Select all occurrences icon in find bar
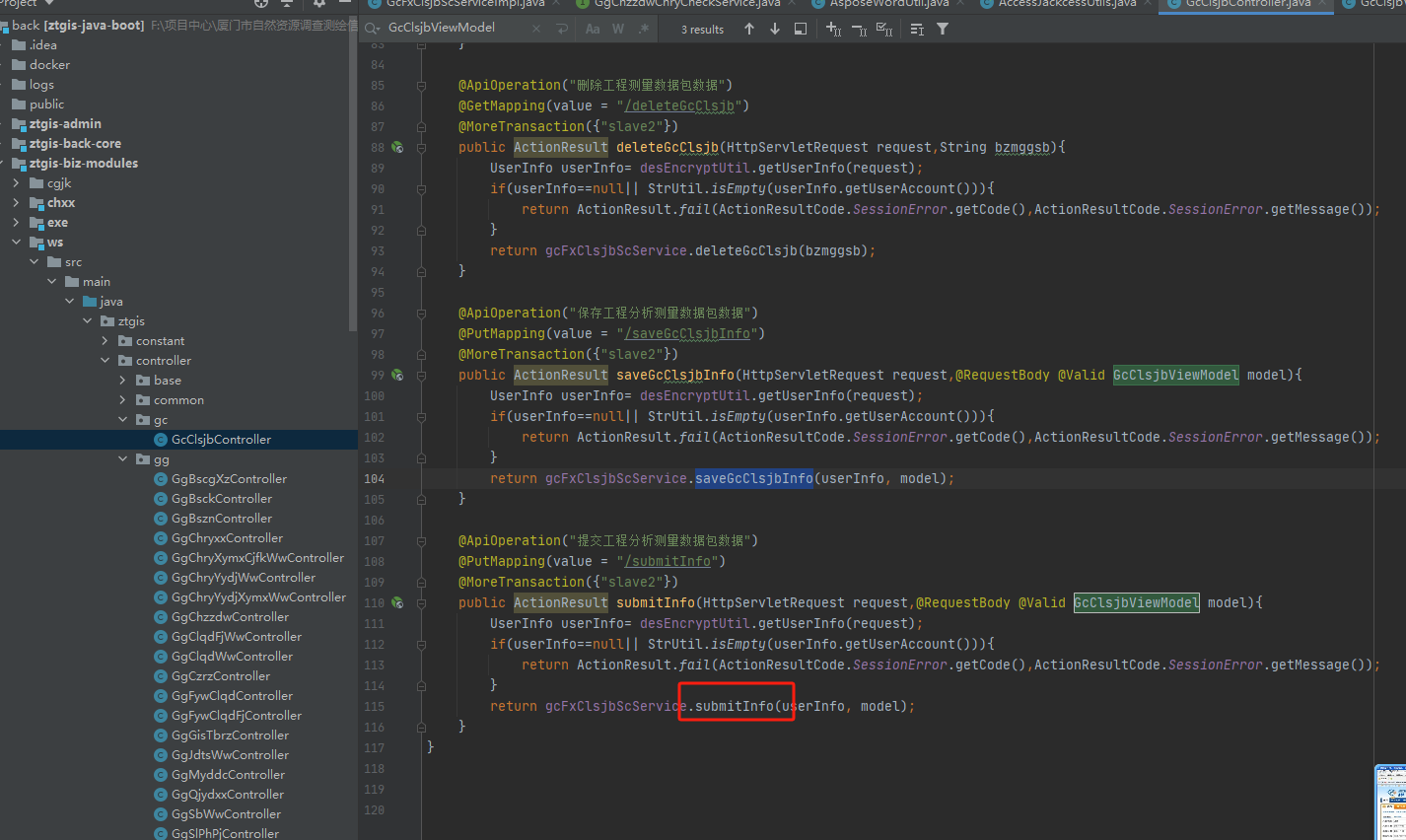This screenshot has width=1406, height=840. (884, 30)
